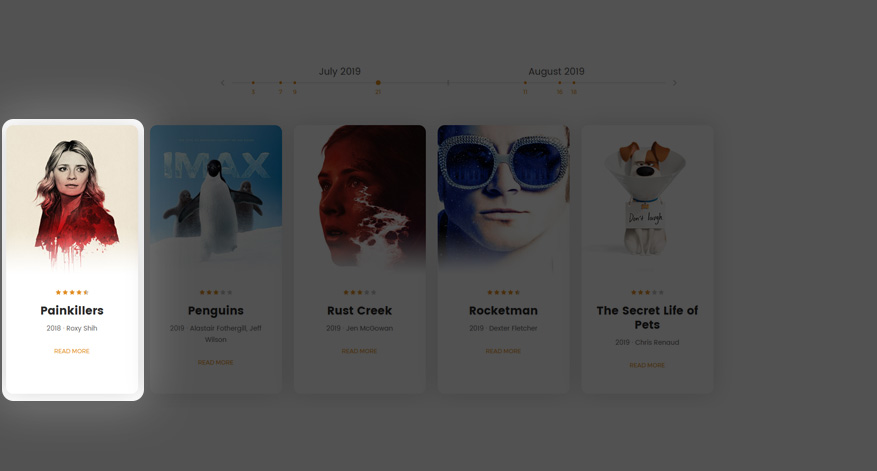Select August 16 timeline dot
Viewport: 877px width, 471px height.
[x=559, y=83]
